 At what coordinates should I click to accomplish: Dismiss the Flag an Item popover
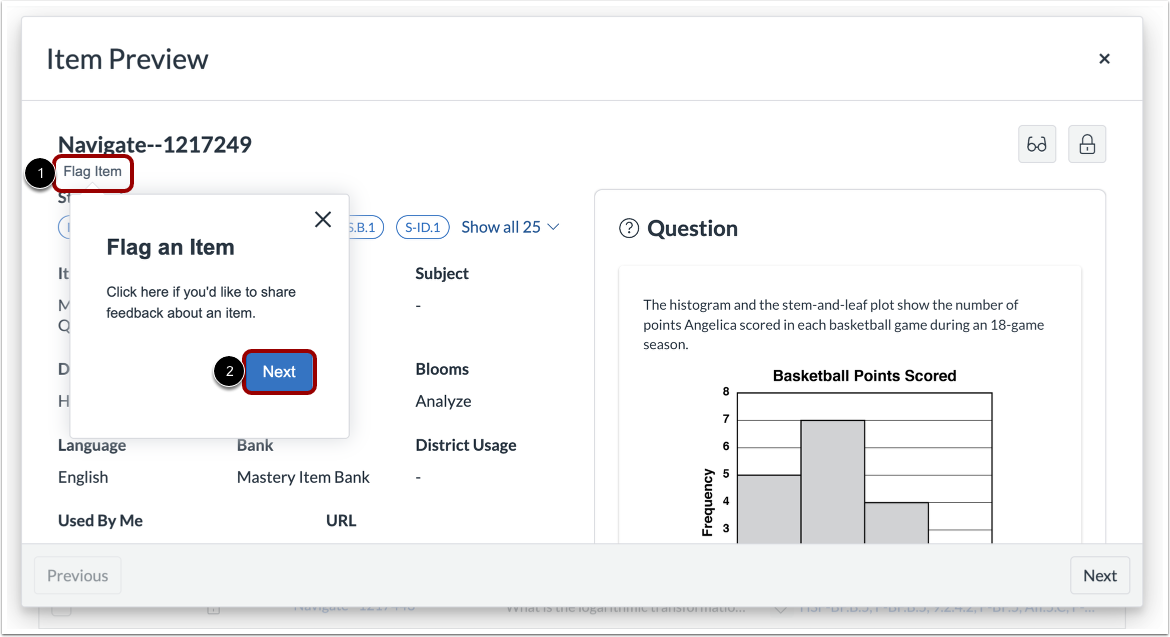(322, 220)
